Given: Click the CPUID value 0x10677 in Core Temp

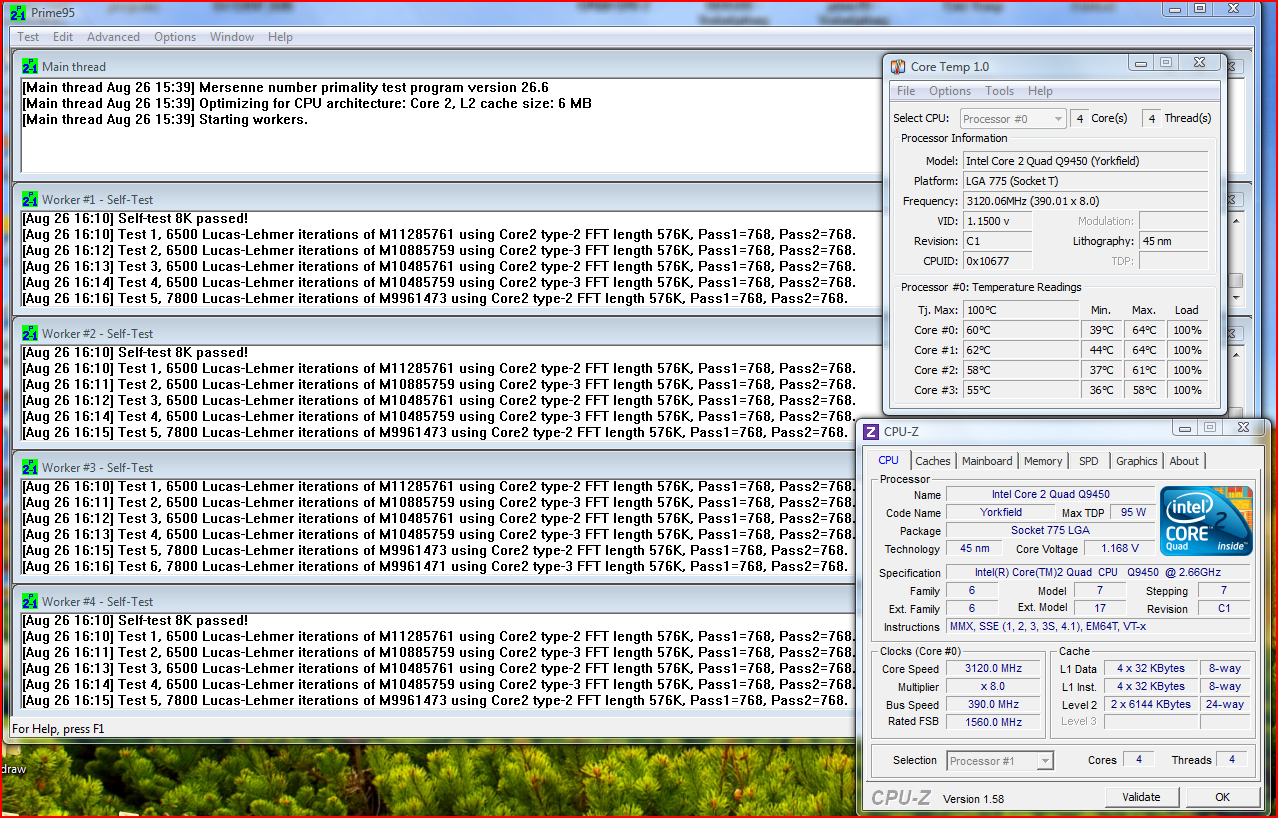Looking at the screenshot, I should pyautogui.click(x=997, y=261).
